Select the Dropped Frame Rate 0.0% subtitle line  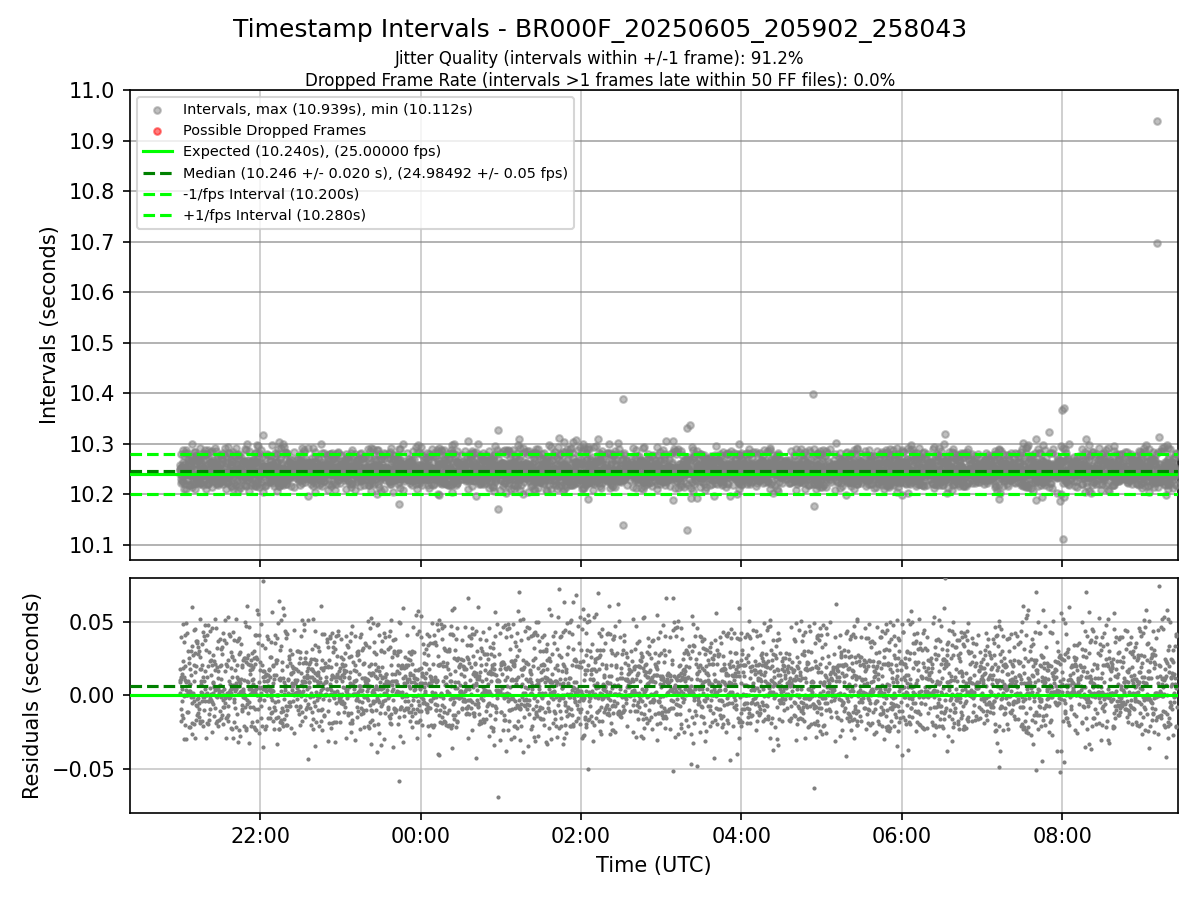(600, 80)
